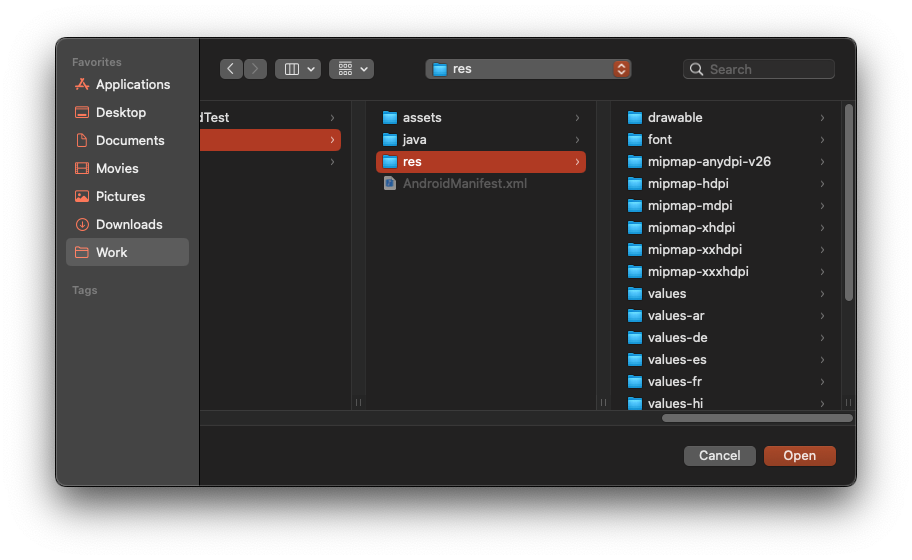
Task: Select the values folder
Action: click(727, 294)
